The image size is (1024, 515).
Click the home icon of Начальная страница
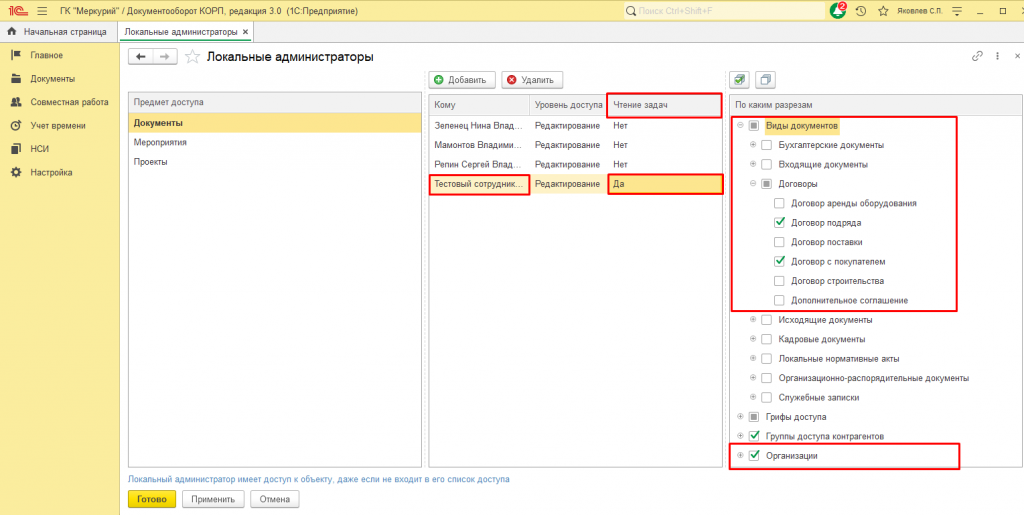pos(11,31)
